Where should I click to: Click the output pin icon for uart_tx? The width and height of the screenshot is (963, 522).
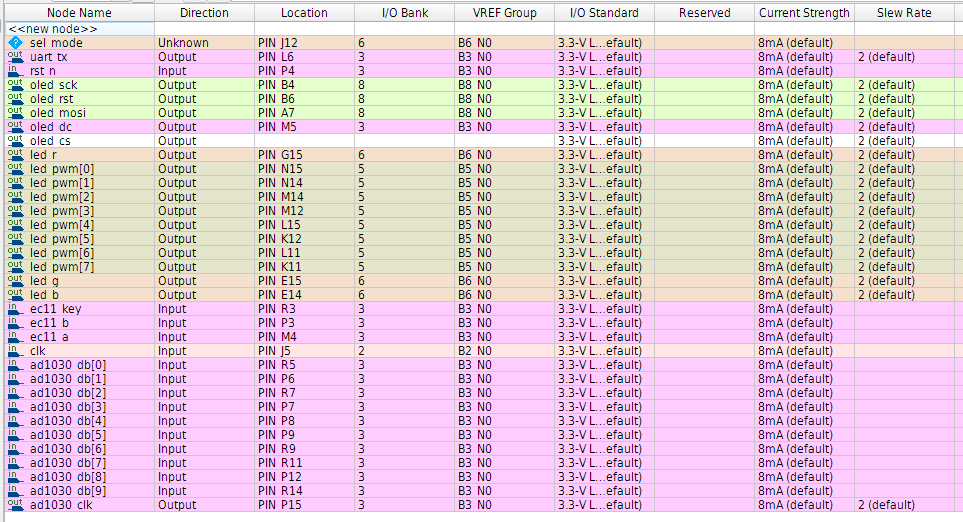coord(15,57)
